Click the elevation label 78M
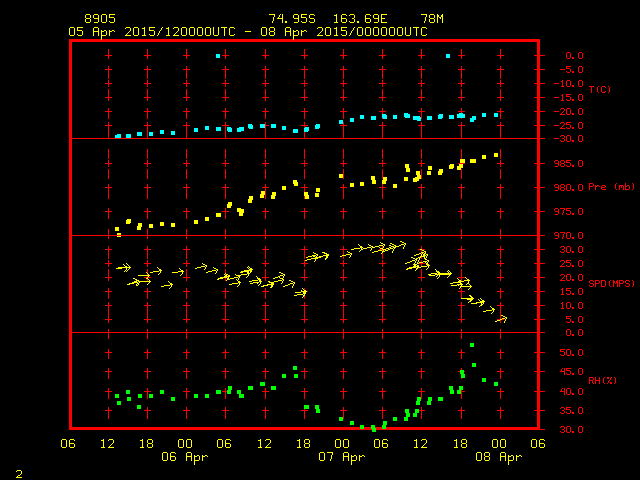The image size is (640, 480). [432, 19]
